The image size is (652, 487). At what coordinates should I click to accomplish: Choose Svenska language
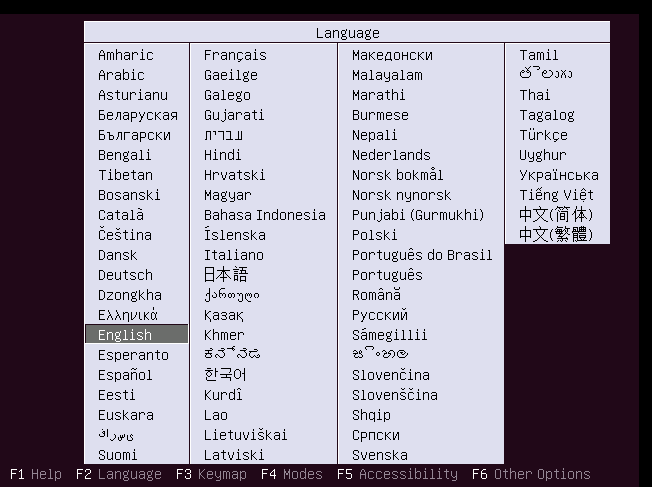[x=380, y=455]
